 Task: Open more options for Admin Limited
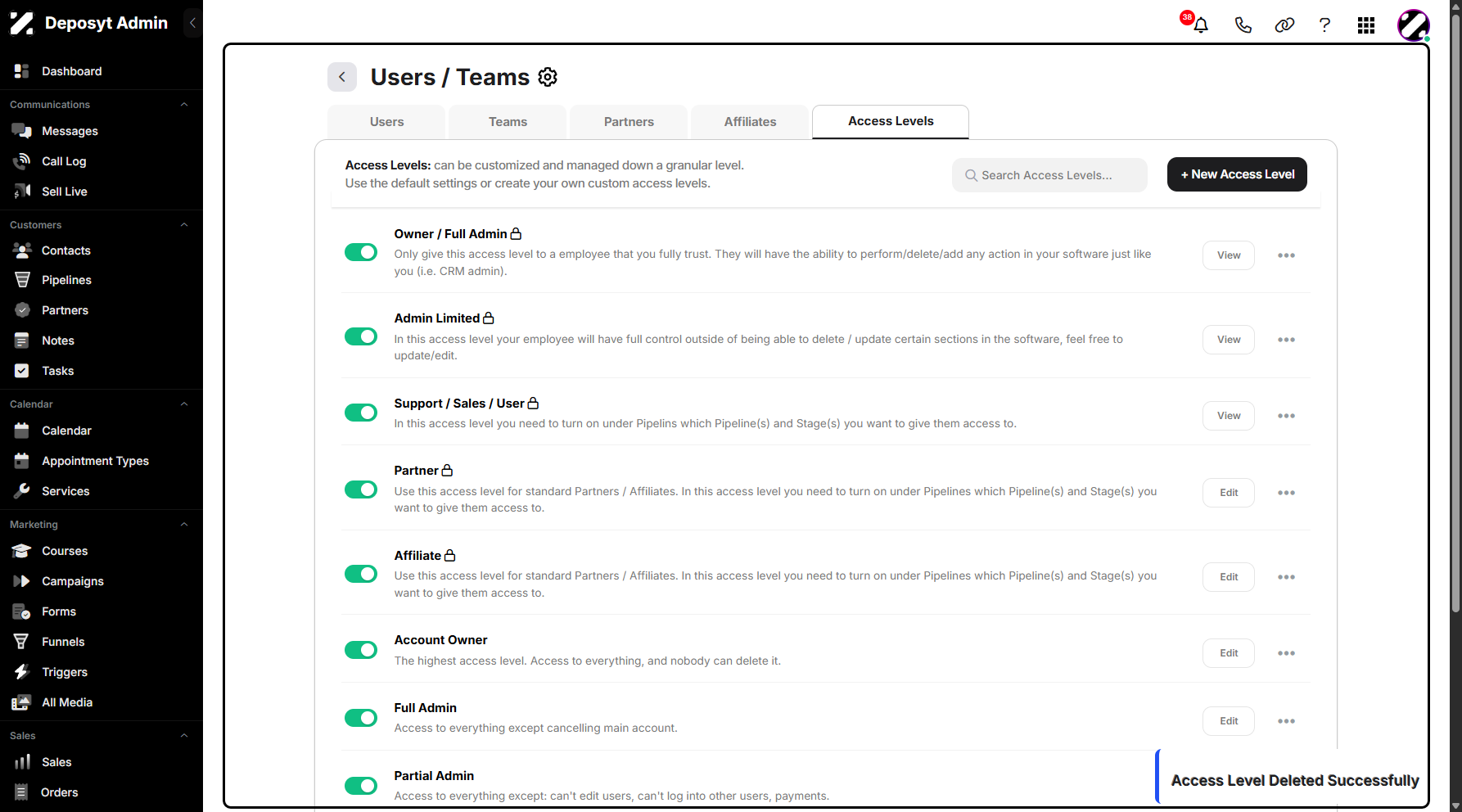1286,340
